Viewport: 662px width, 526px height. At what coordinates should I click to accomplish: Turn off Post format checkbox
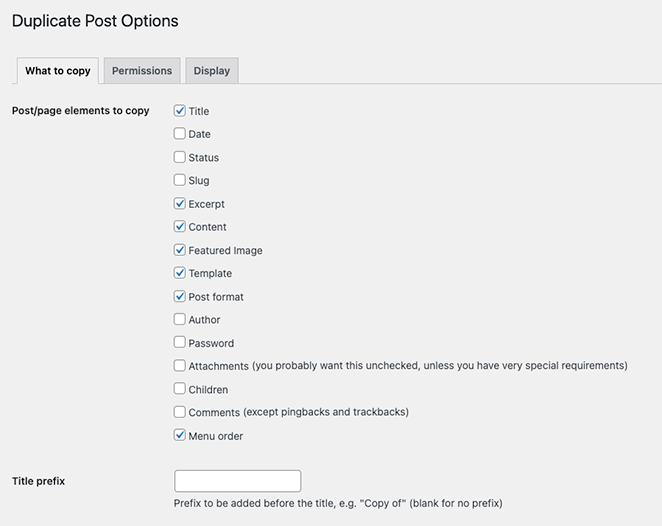tap(179, 296)
